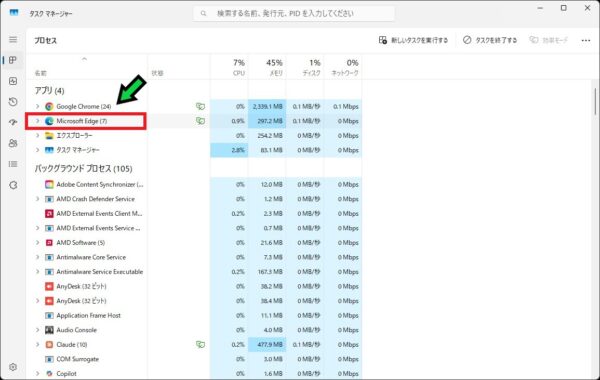Sort by the Memory column header

click(267, 67)
